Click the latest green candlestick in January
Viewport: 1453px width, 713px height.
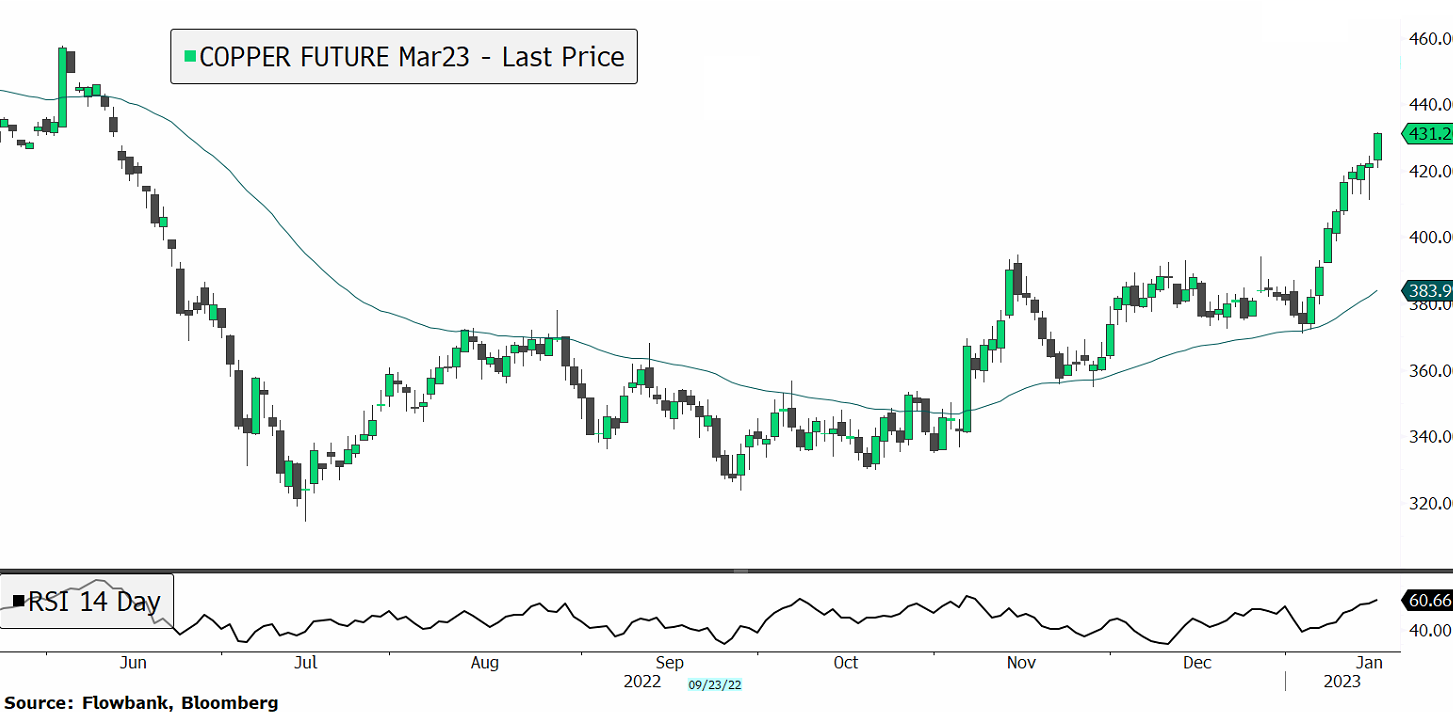click(1378, 146)
